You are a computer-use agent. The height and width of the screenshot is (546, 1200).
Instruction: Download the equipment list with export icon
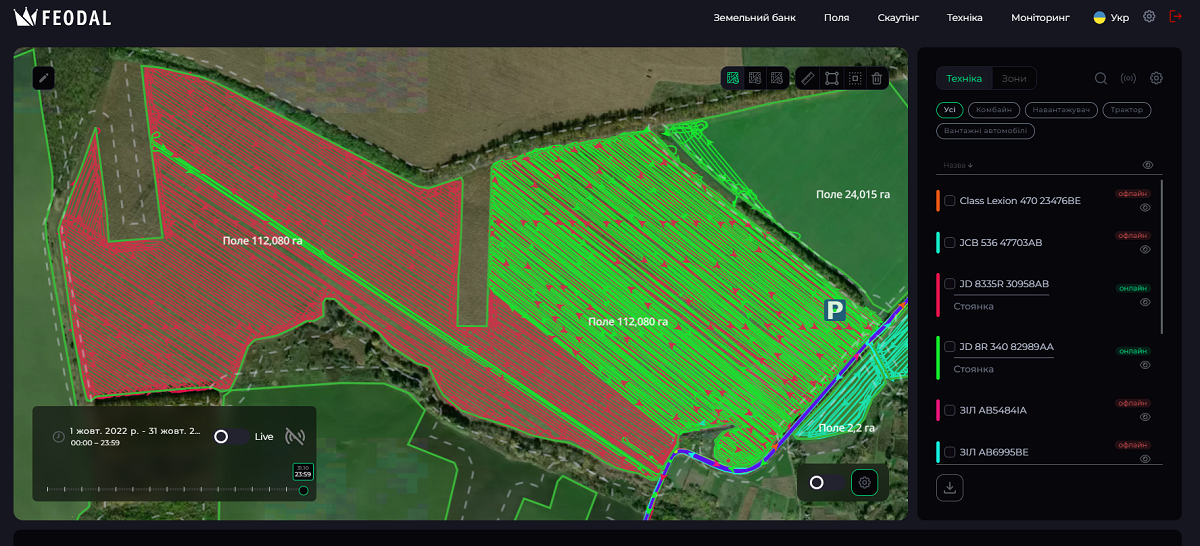[950, 488]
